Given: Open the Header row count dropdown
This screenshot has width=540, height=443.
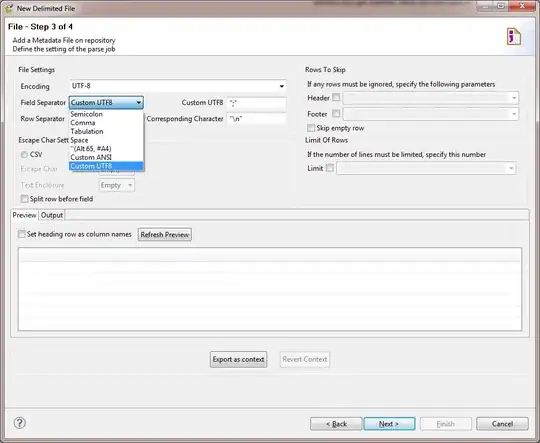Looking at the screenshot, I should pos(430,98).
